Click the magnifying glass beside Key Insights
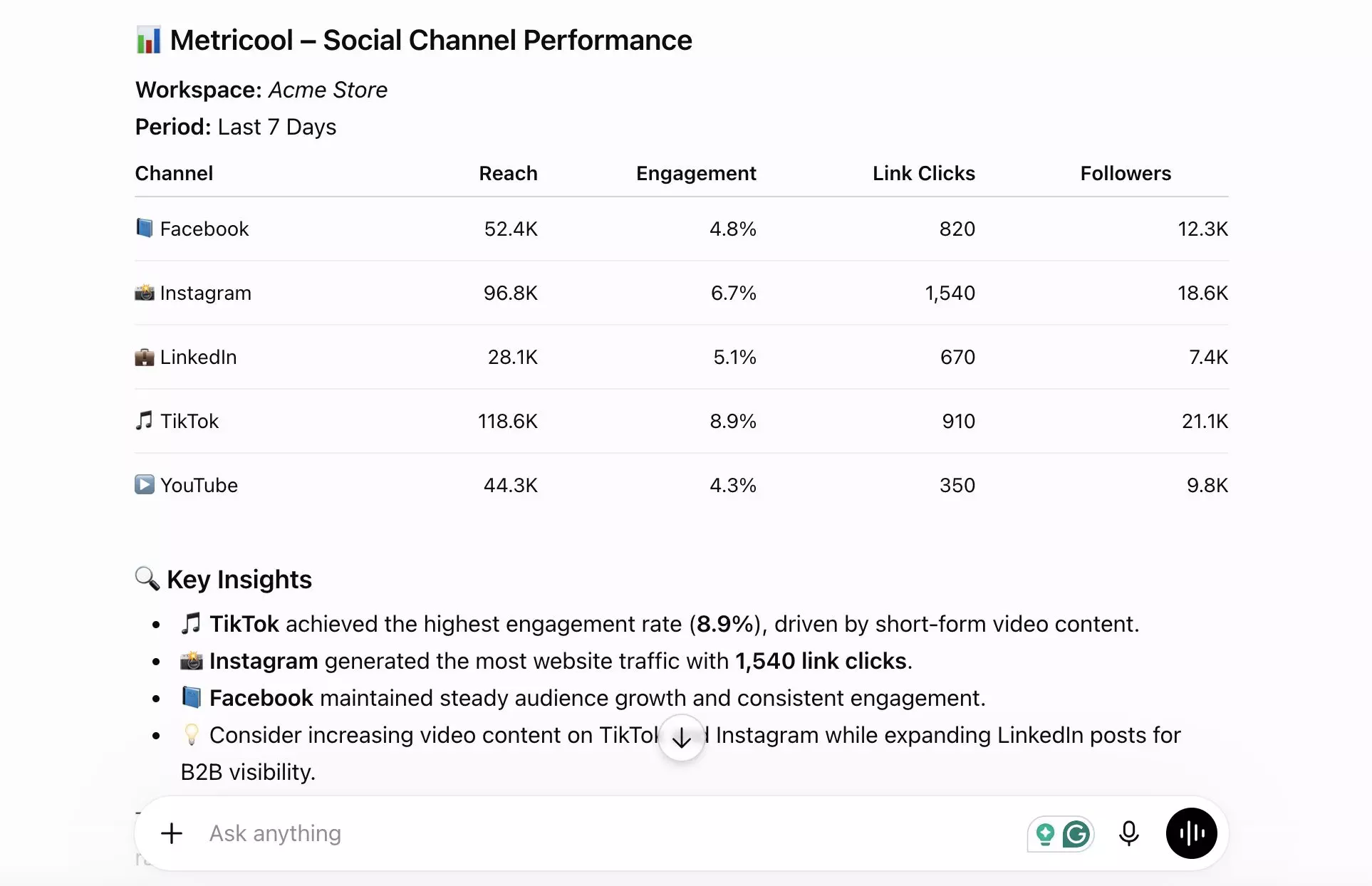 point(147,578)
